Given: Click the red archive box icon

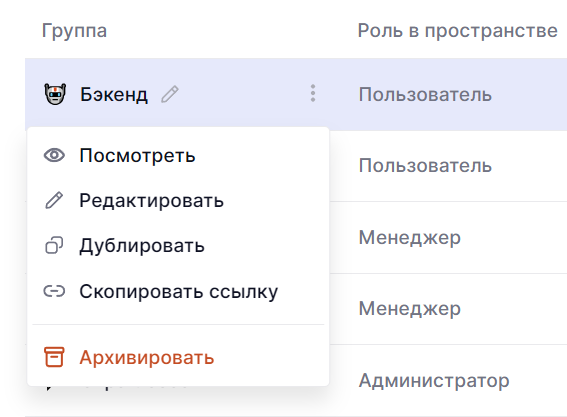Looking at the screenshot, I should click(54, 357).
